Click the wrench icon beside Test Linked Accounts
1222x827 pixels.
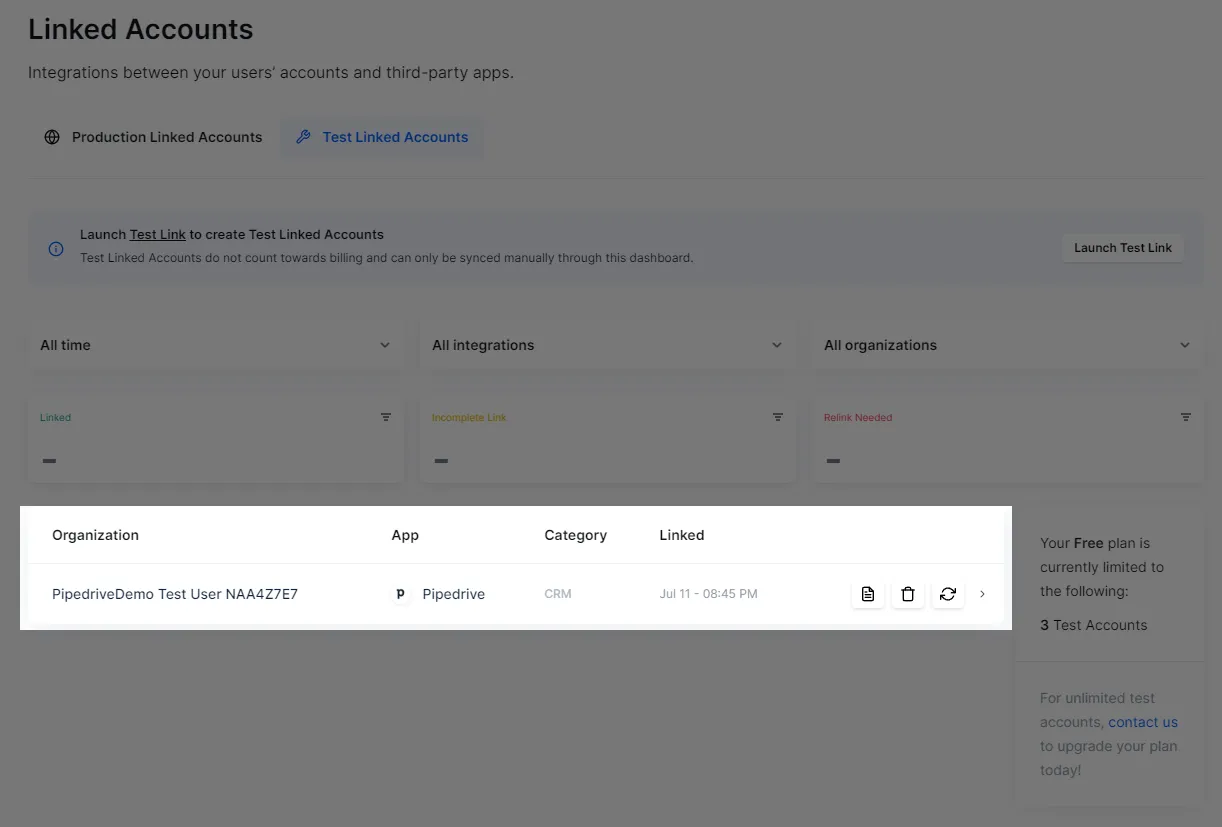pyautogui.click(x=303, y=137)
